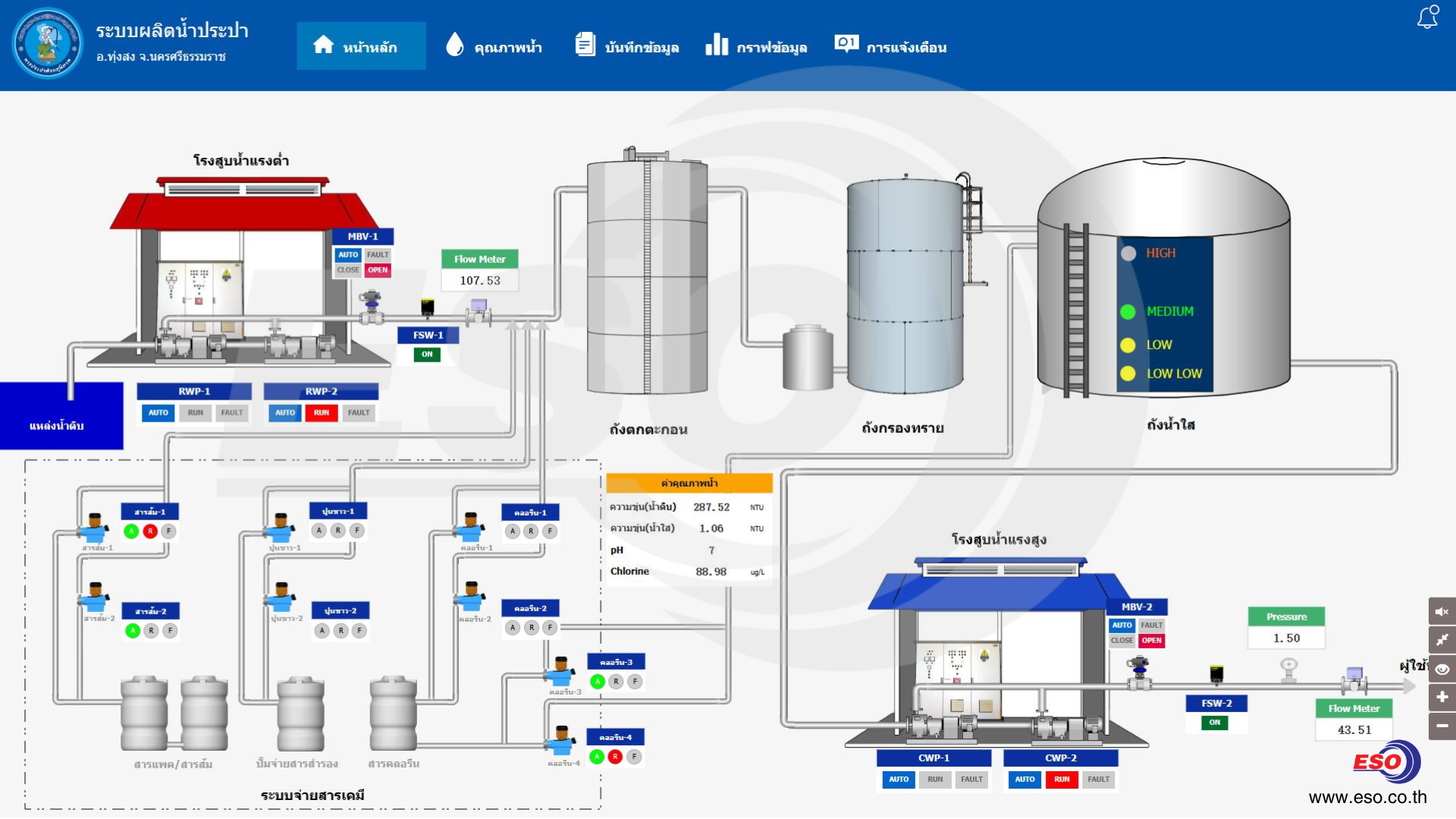
Task: Click the pressure gauge icon on outlet pipe
Action: 1288,668
